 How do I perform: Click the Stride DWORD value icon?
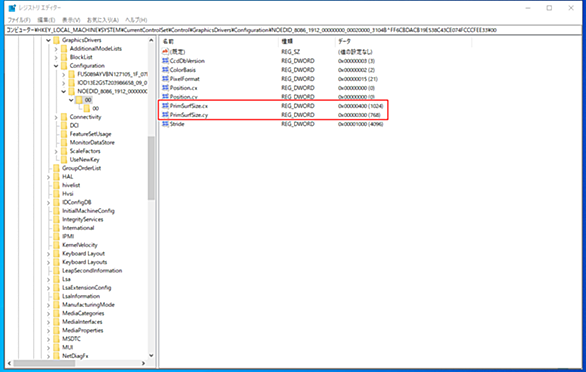[165, 124]
